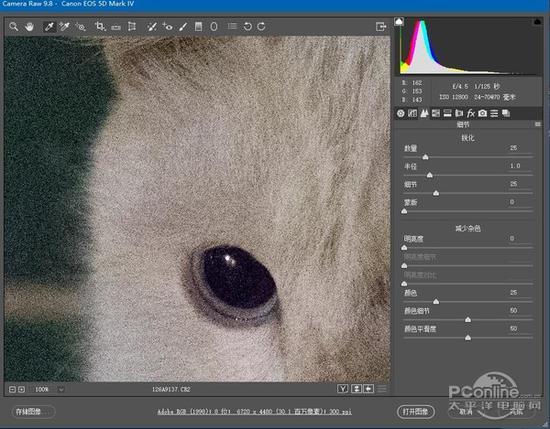Select the Hand tool
This screenshot has height=429, width=550.
coord(29,26)
